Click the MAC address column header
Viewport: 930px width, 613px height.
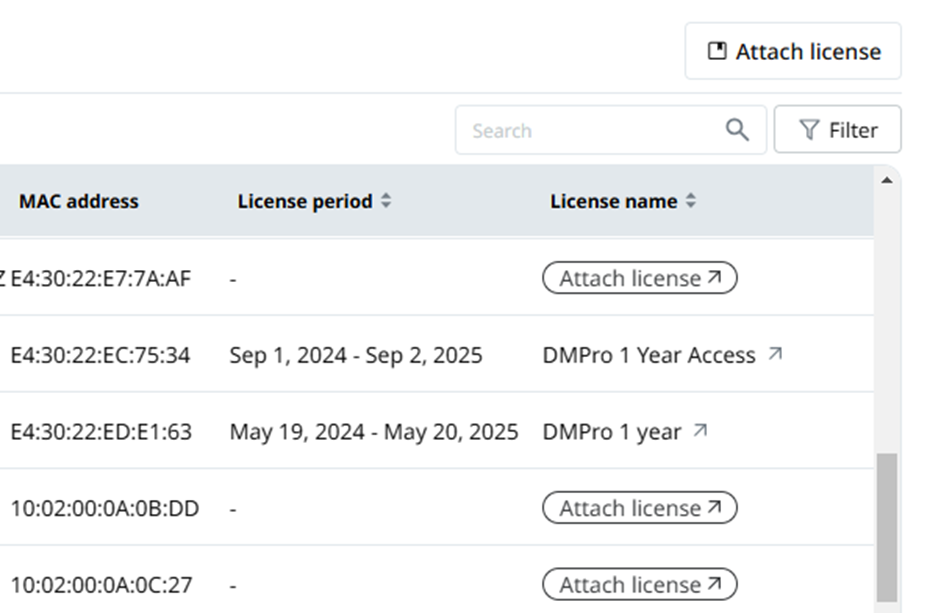click(x=79, y=202)
